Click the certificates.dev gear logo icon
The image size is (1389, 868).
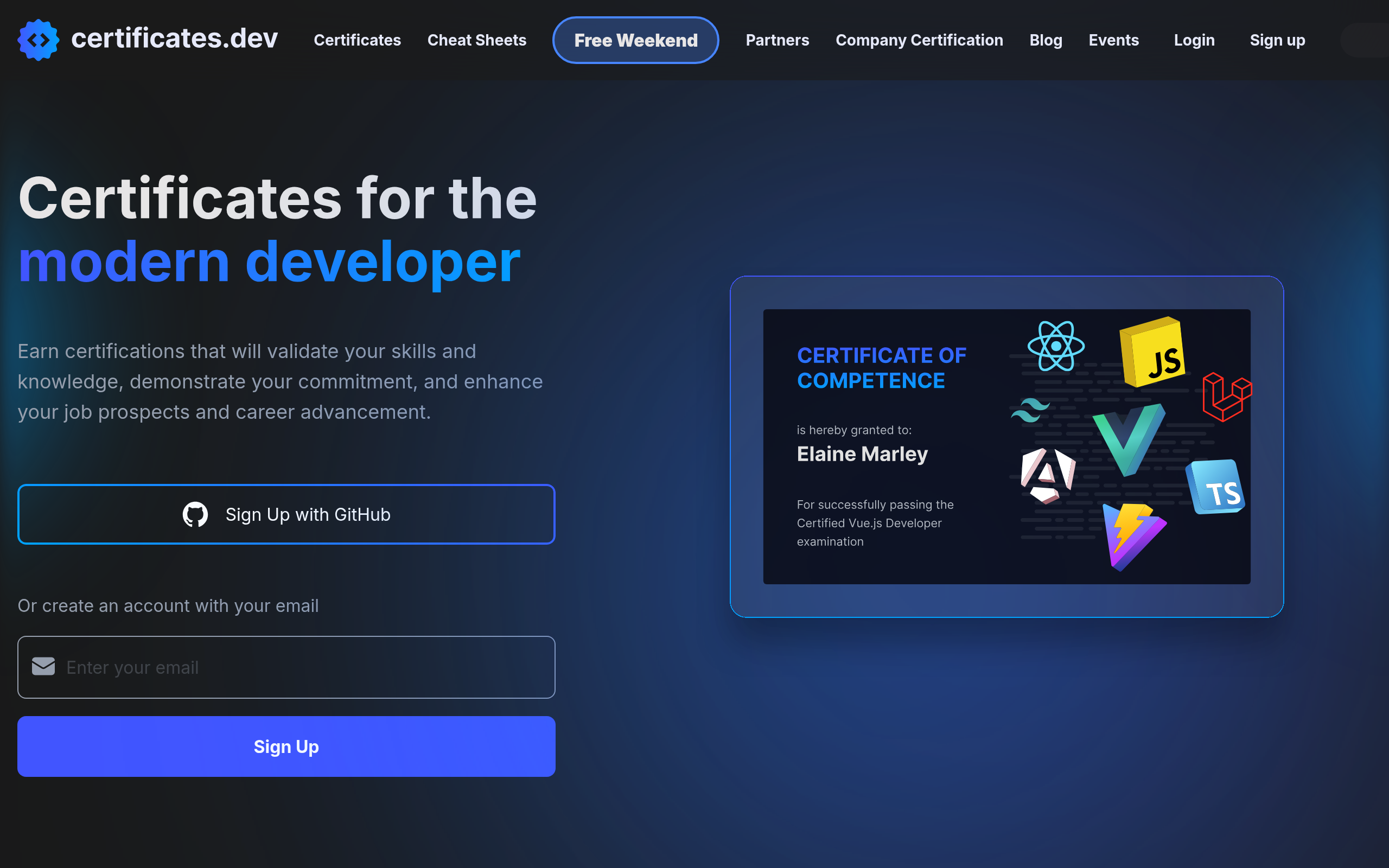pyautogui.click(x=39, y=40)
